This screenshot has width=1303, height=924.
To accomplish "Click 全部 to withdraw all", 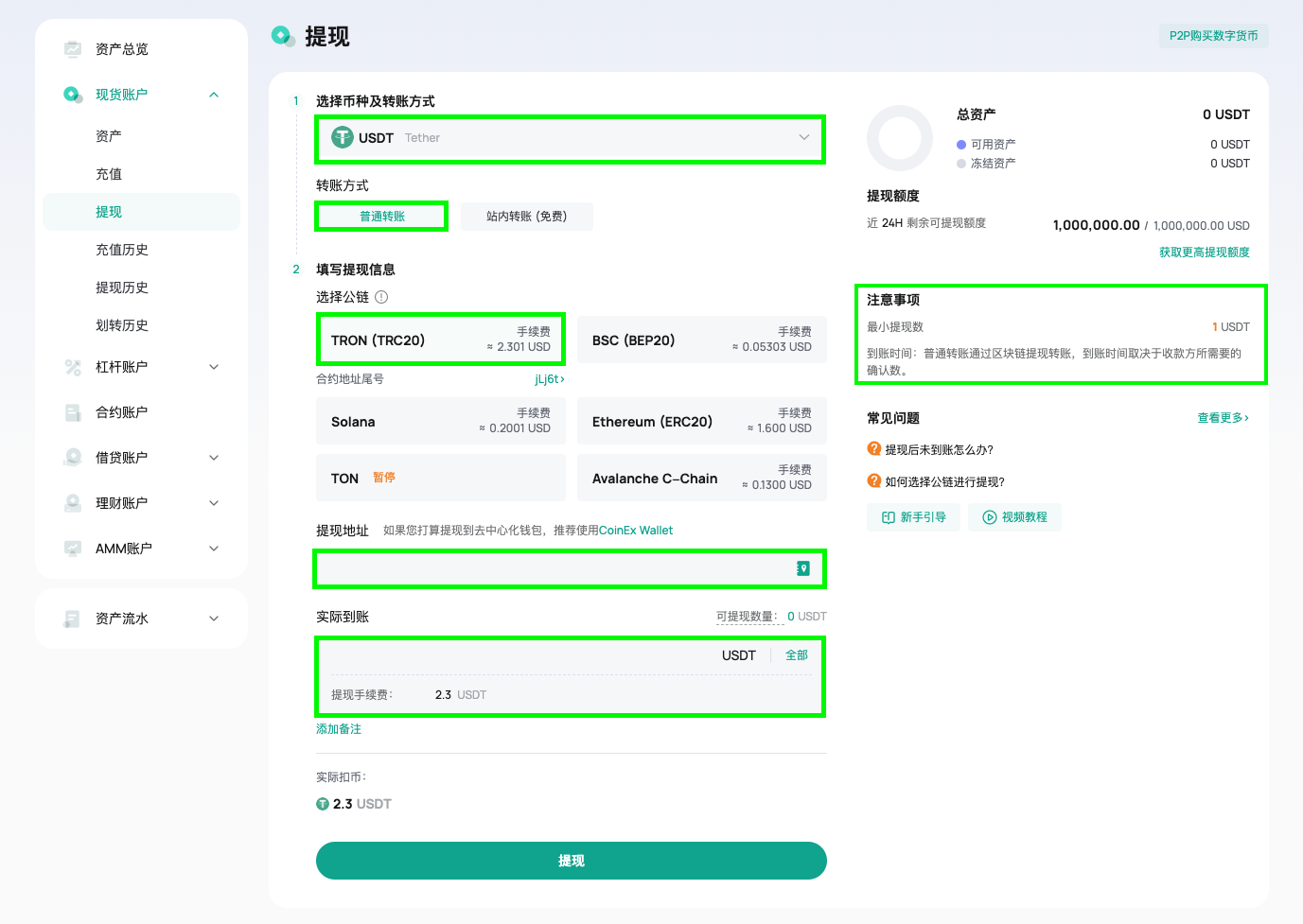I will (797, 655).
